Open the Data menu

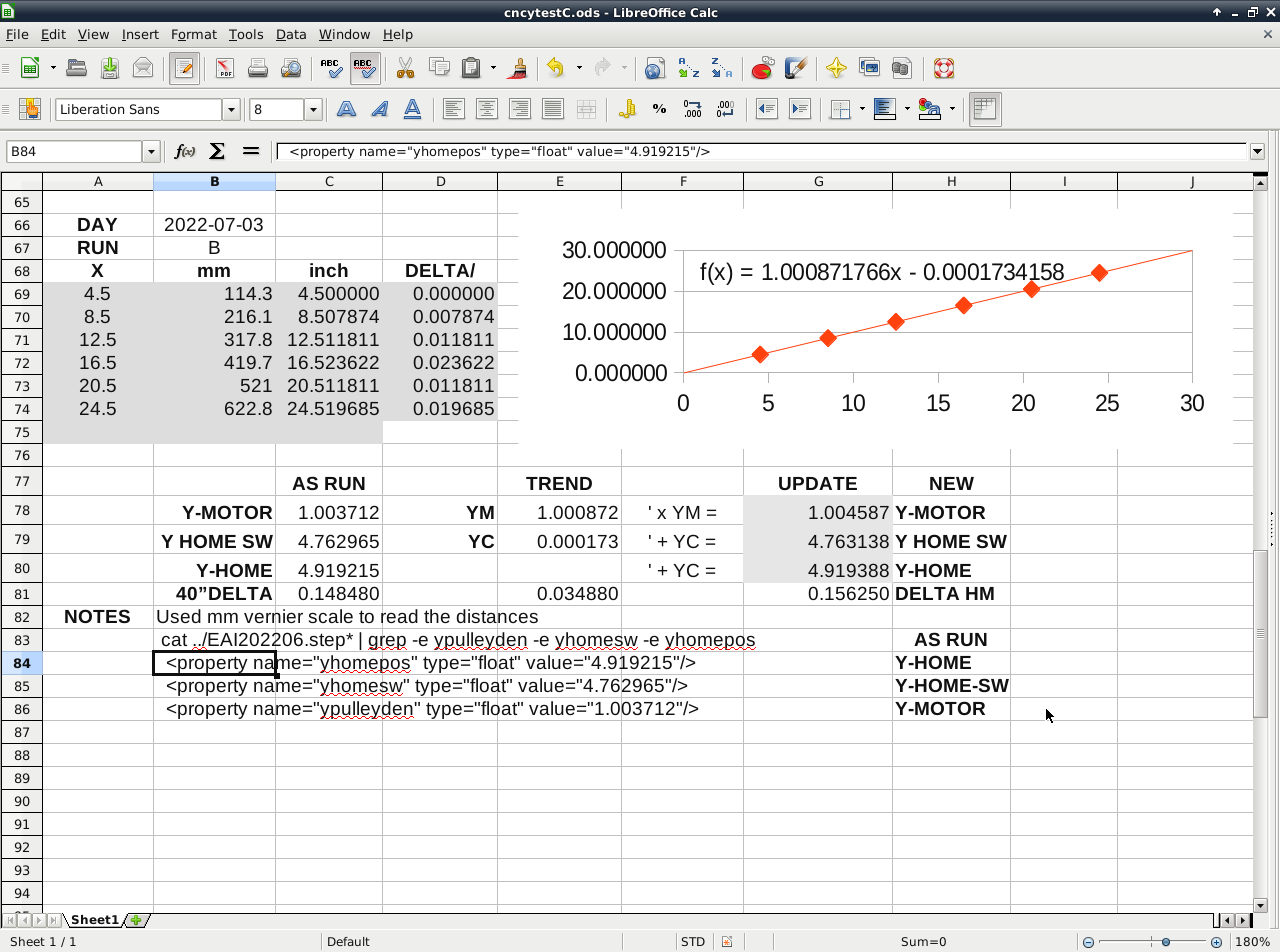click(291, 34)
